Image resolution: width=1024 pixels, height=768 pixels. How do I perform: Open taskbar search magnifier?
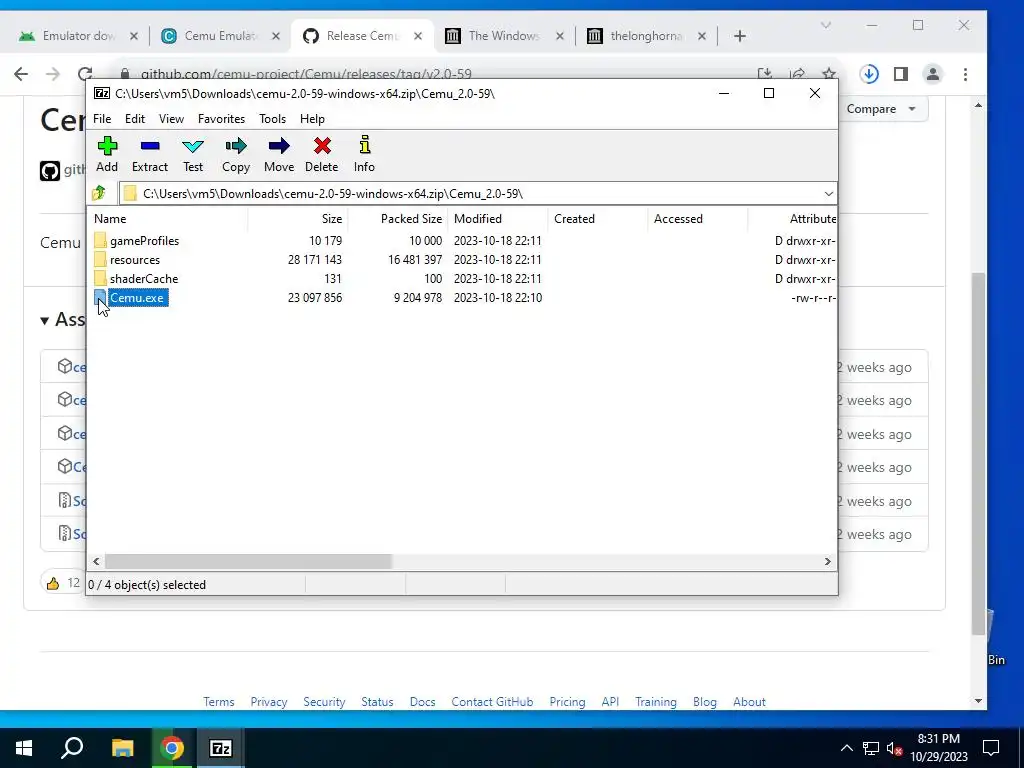72,748
